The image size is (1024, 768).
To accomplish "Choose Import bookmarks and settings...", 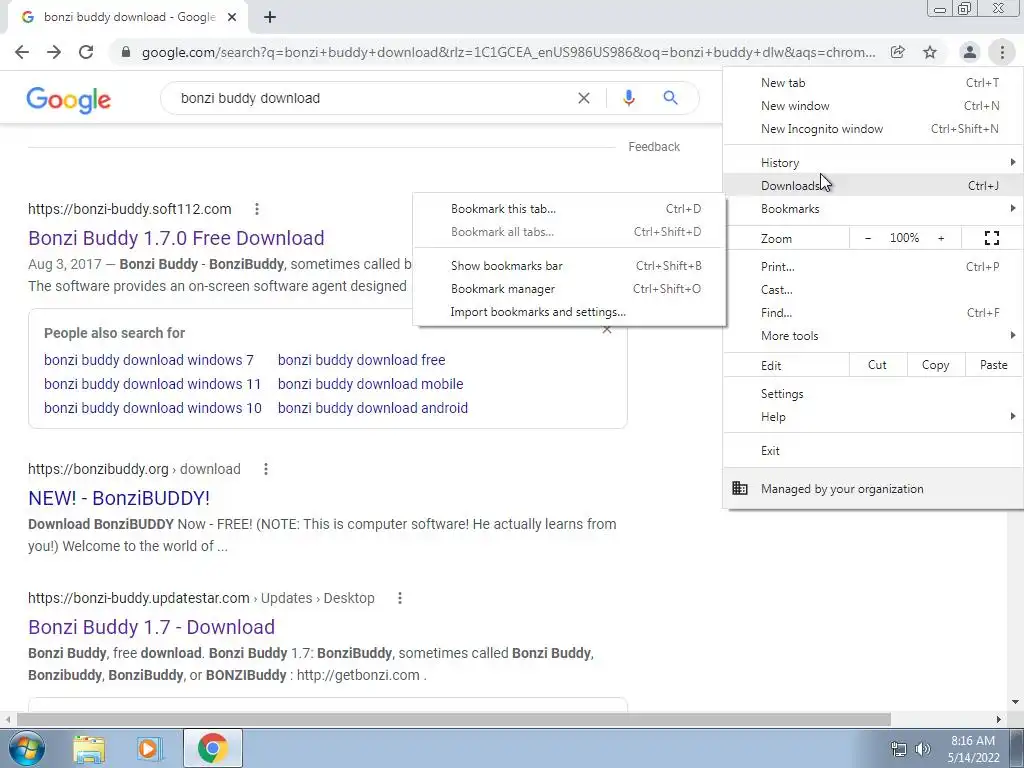I will [x=569, y=312].
